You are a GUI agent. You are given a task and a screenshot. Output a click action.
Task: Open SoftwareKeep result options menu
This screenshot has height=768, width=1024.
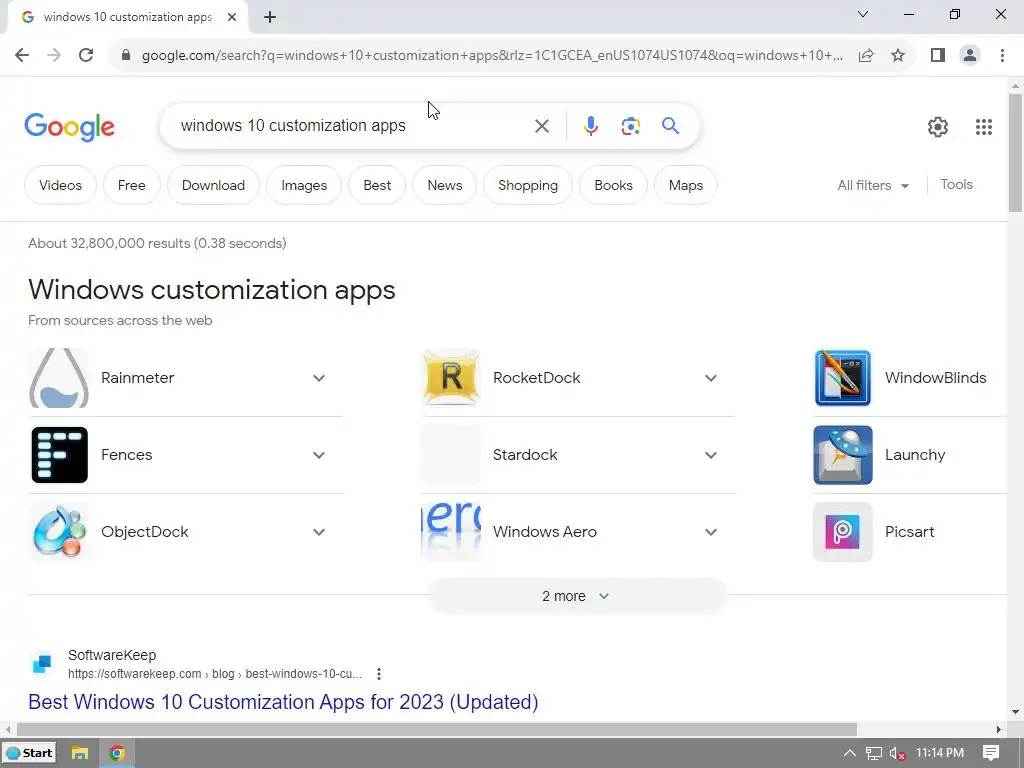[x=379, y=674]
